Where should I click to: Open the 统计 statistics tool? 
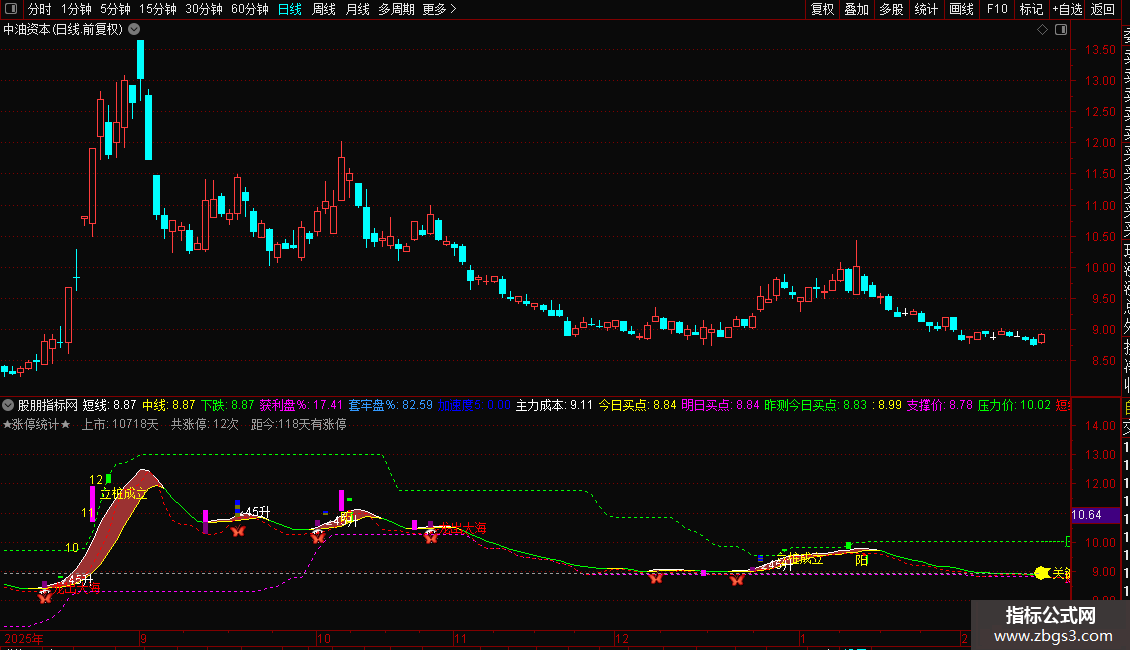[x=926, y=9]
